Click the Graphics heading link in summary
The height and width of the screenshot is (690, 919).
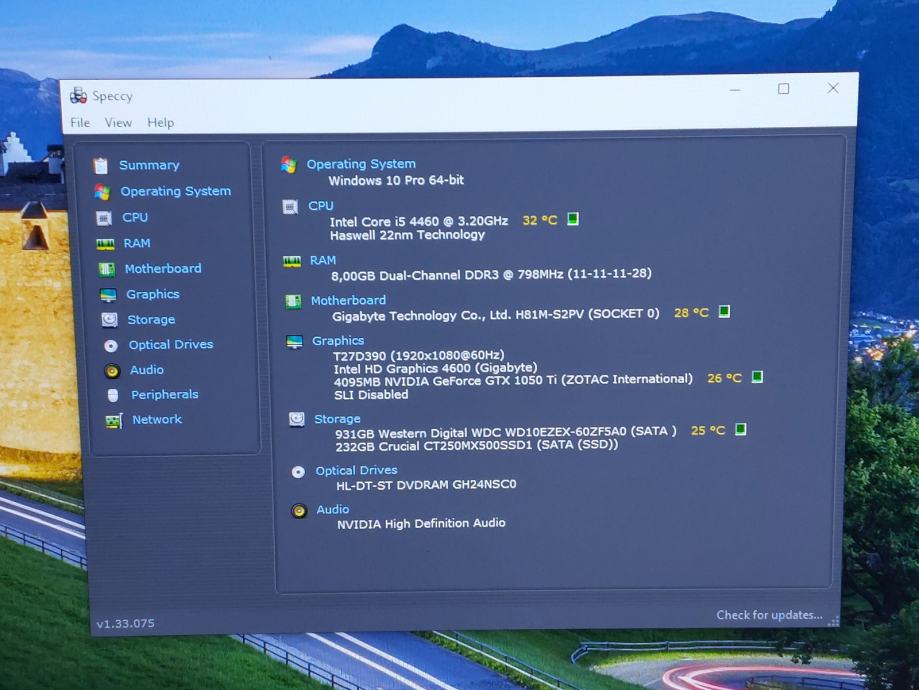tap(338, 341)
